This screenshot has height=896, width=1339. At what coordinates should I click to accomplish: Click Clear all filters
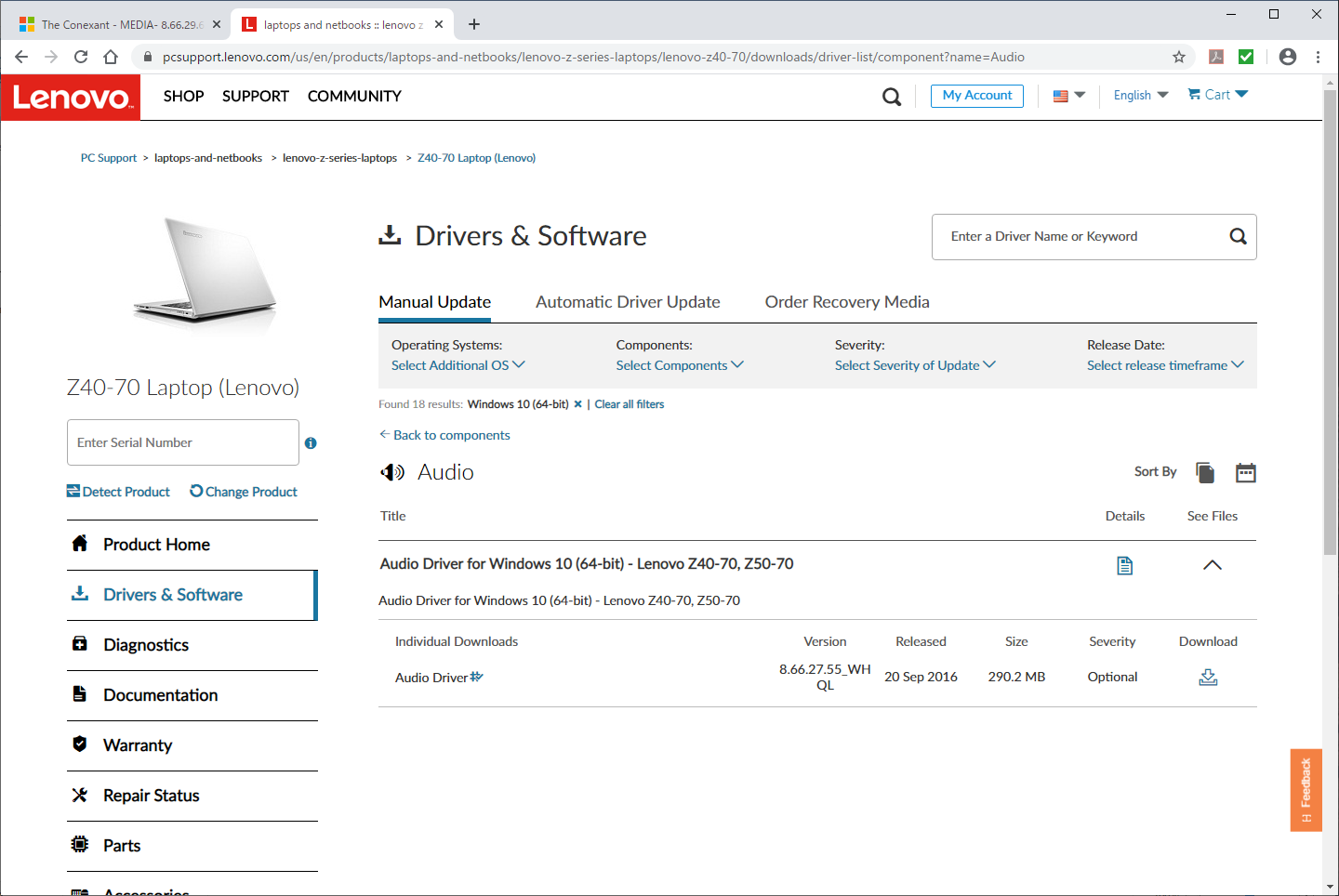630,404
